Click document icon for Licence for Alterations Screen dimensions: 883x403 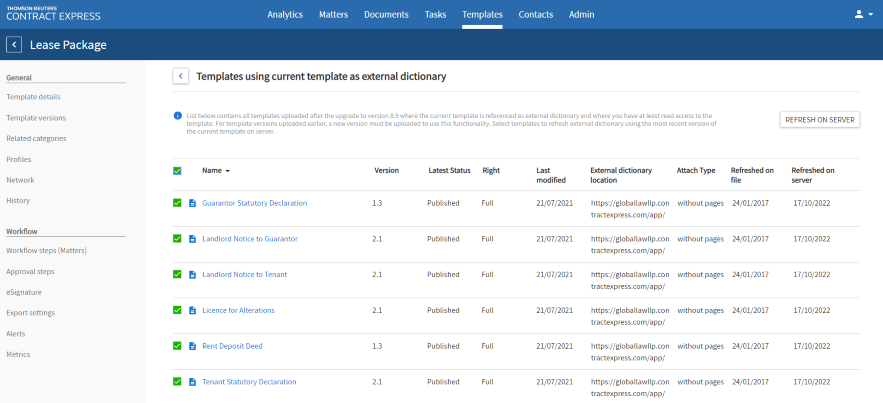192,311
